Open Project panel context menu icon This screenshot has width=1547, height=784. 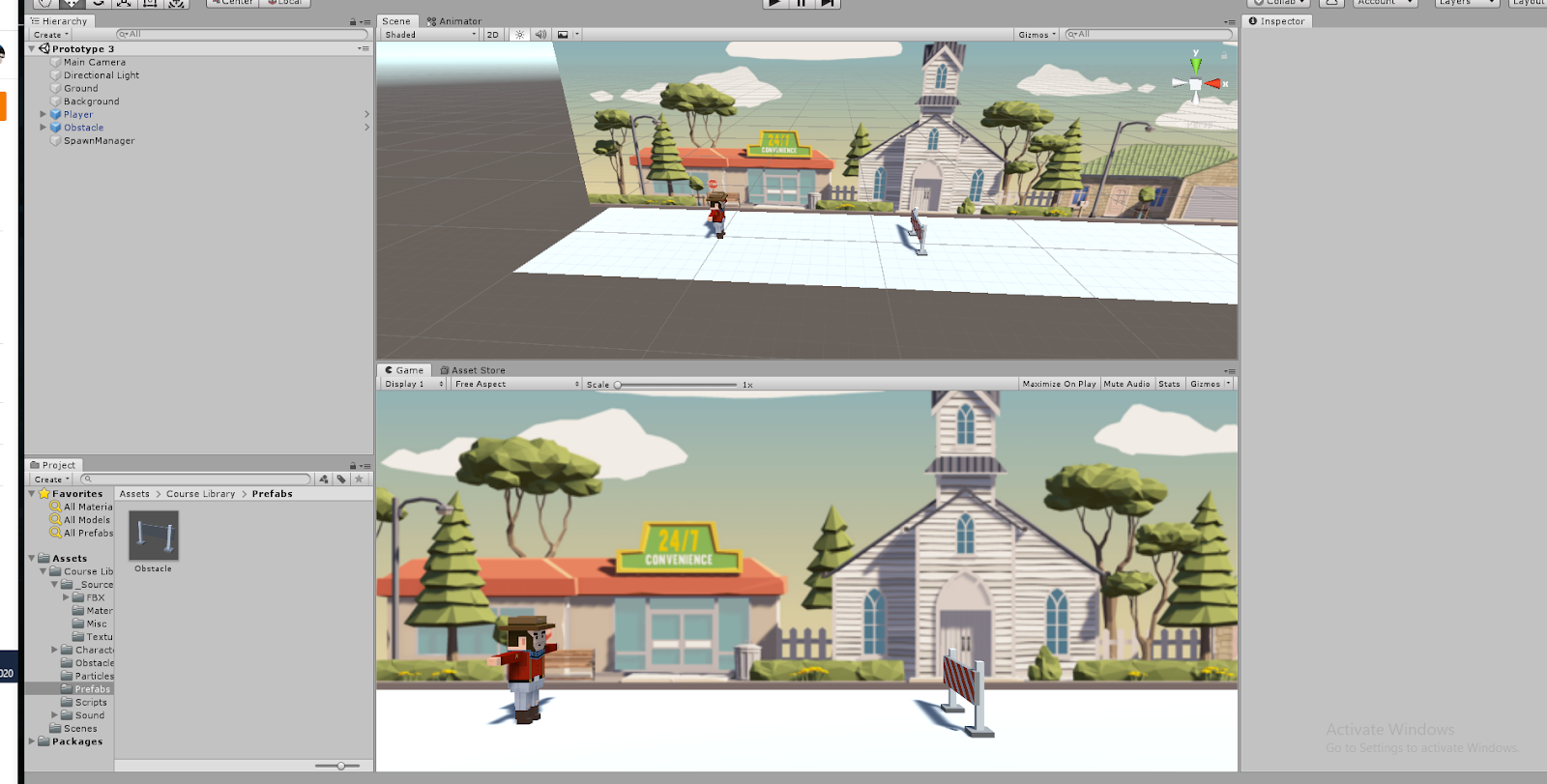pos(365,466)
